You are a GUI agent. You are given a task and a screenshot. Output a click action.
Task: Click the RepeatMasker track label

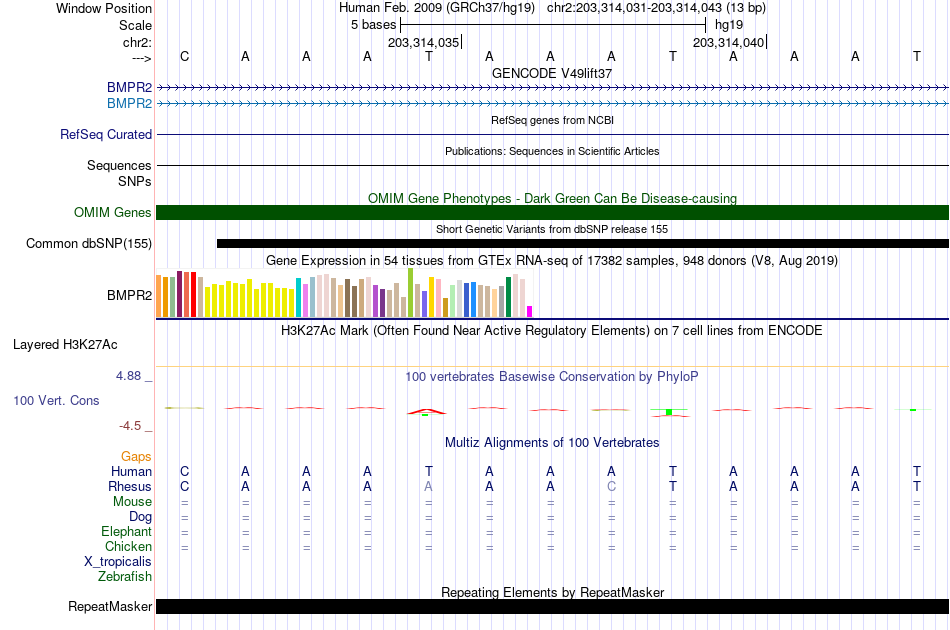110,606
